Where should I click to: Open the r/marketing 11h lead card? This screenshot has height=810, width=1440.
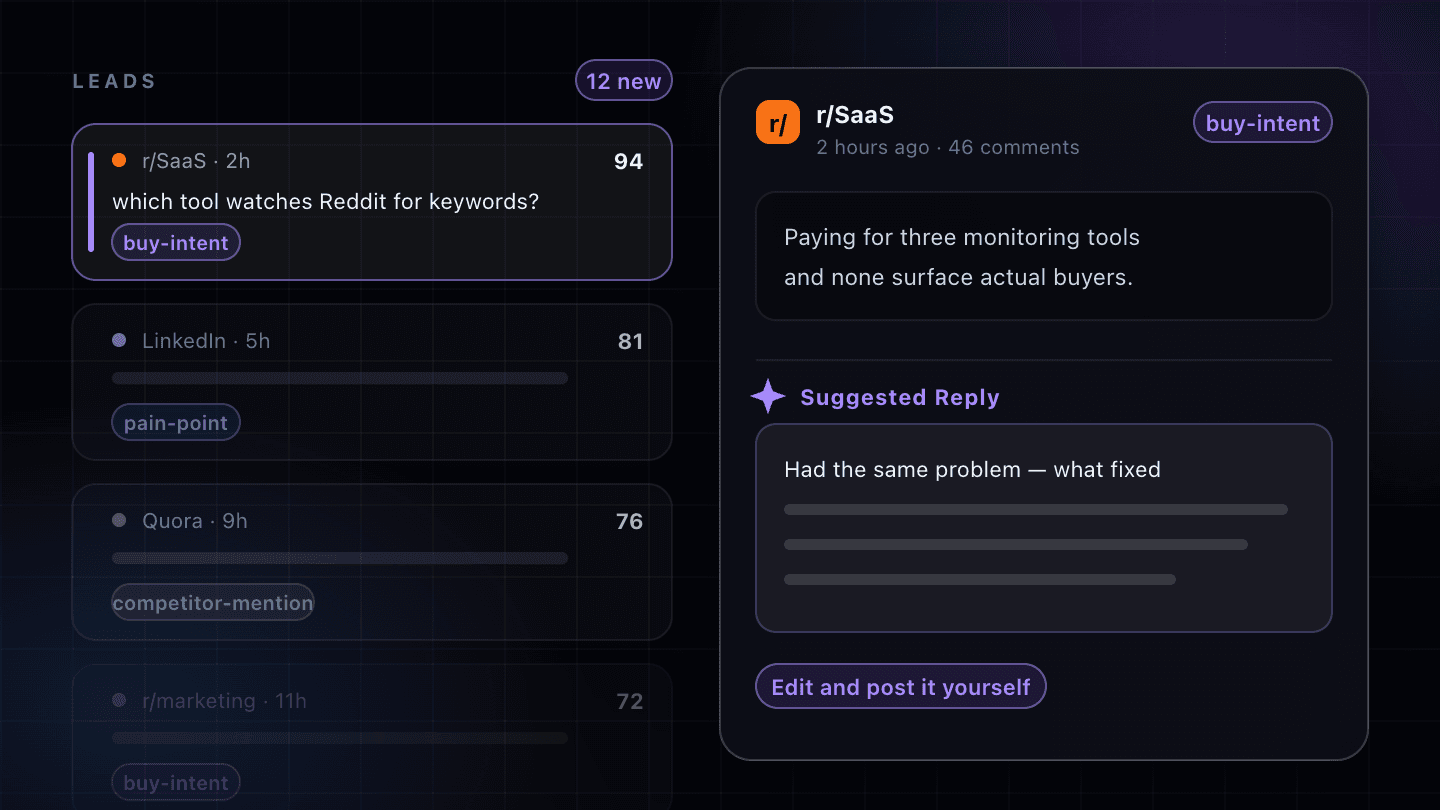[x=372, y=737]
